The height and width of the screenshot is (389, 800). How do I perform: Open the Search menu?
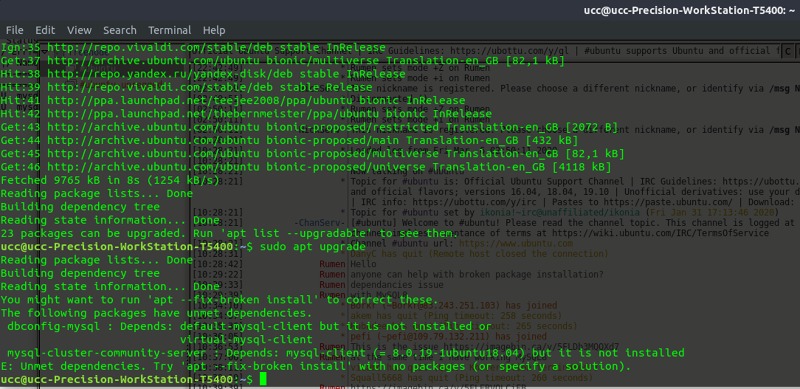(120, 30)
